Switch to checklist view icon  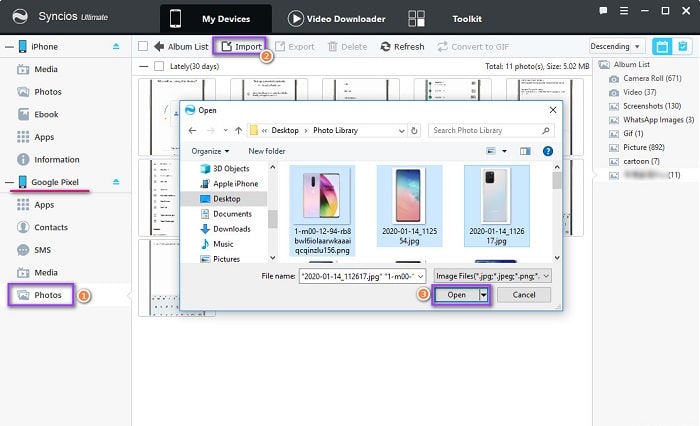click(x=683, y=46)
